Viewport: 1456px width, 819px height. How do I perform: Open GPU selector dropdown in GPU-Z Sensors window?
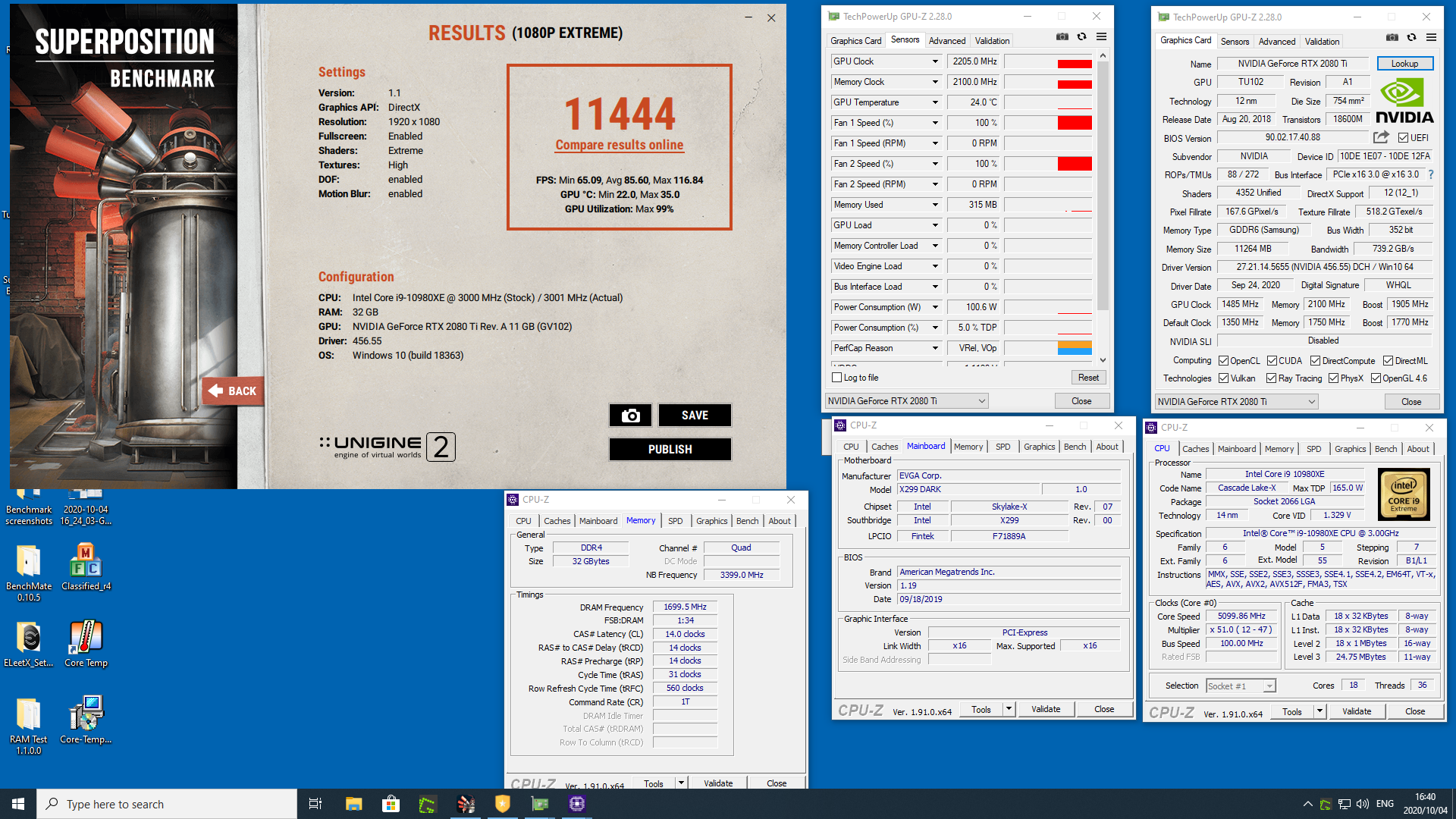(x=907, y=401)
